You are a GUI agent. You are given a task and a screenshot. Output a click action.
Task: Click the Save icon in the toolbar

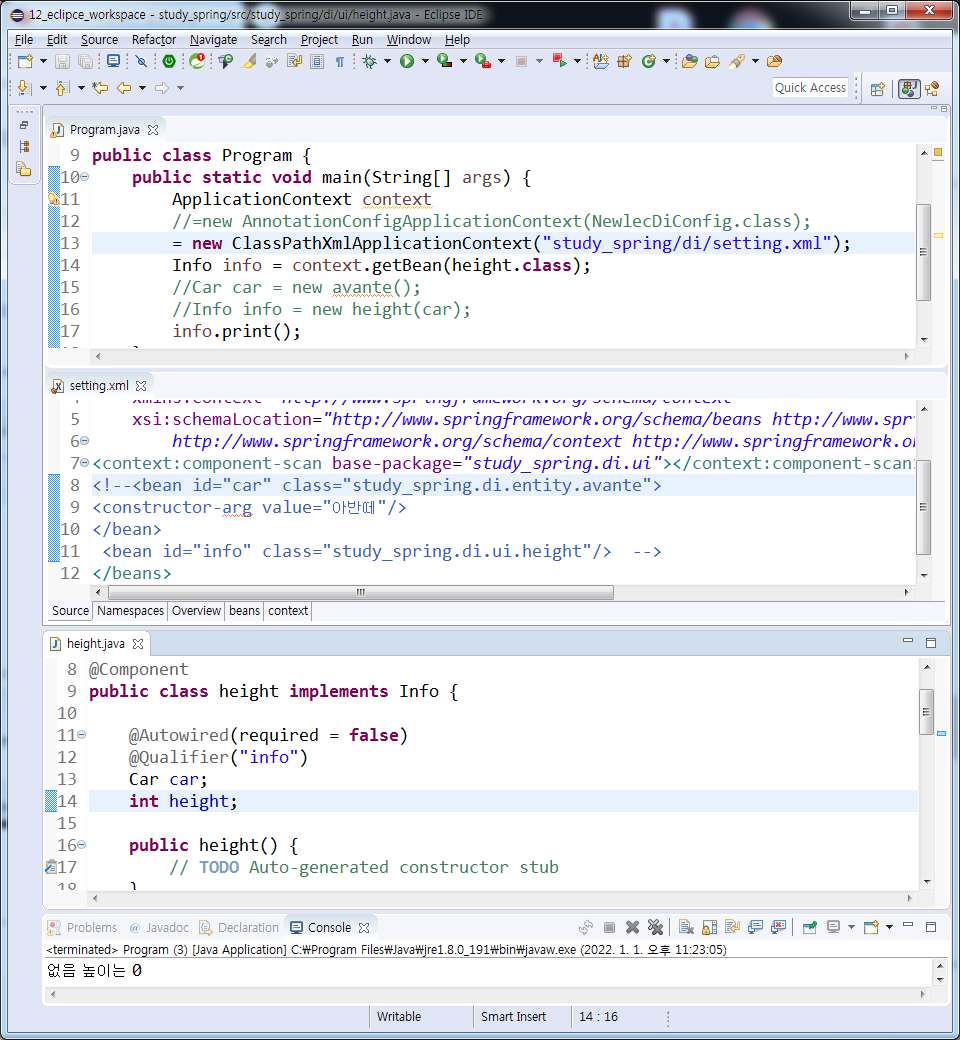click(x=62, y=62)
